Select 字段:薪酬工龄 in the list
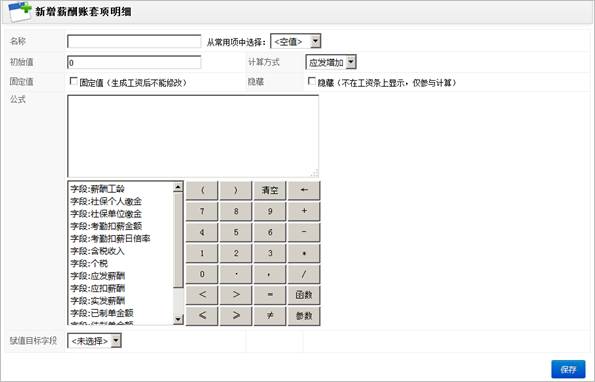The width and height of the screenshot is (595, 382). coord(98,189)
